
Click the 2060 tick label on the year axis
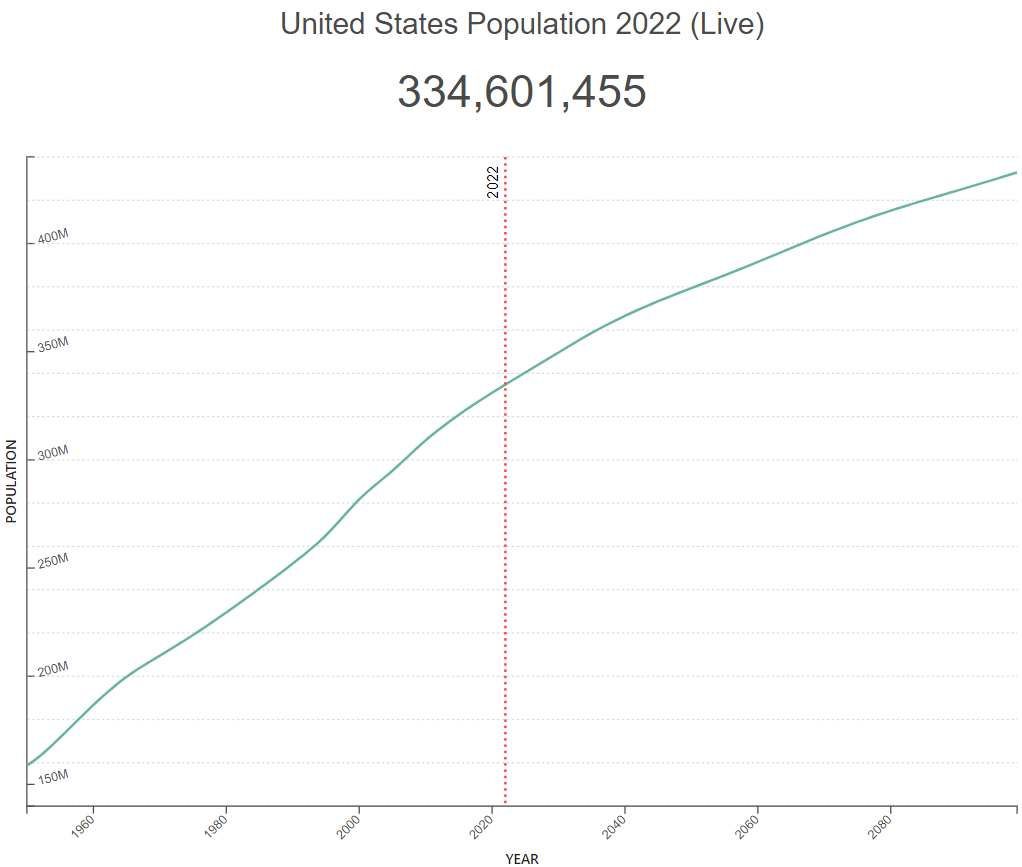[745, 825]
